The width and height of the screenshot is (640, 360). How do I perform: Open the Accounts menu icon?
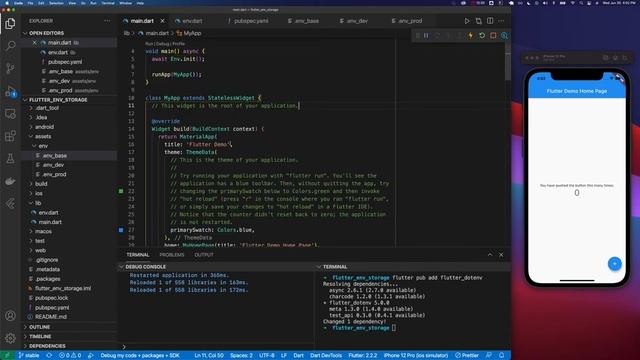pyautogui.click(x=10, y=316)
